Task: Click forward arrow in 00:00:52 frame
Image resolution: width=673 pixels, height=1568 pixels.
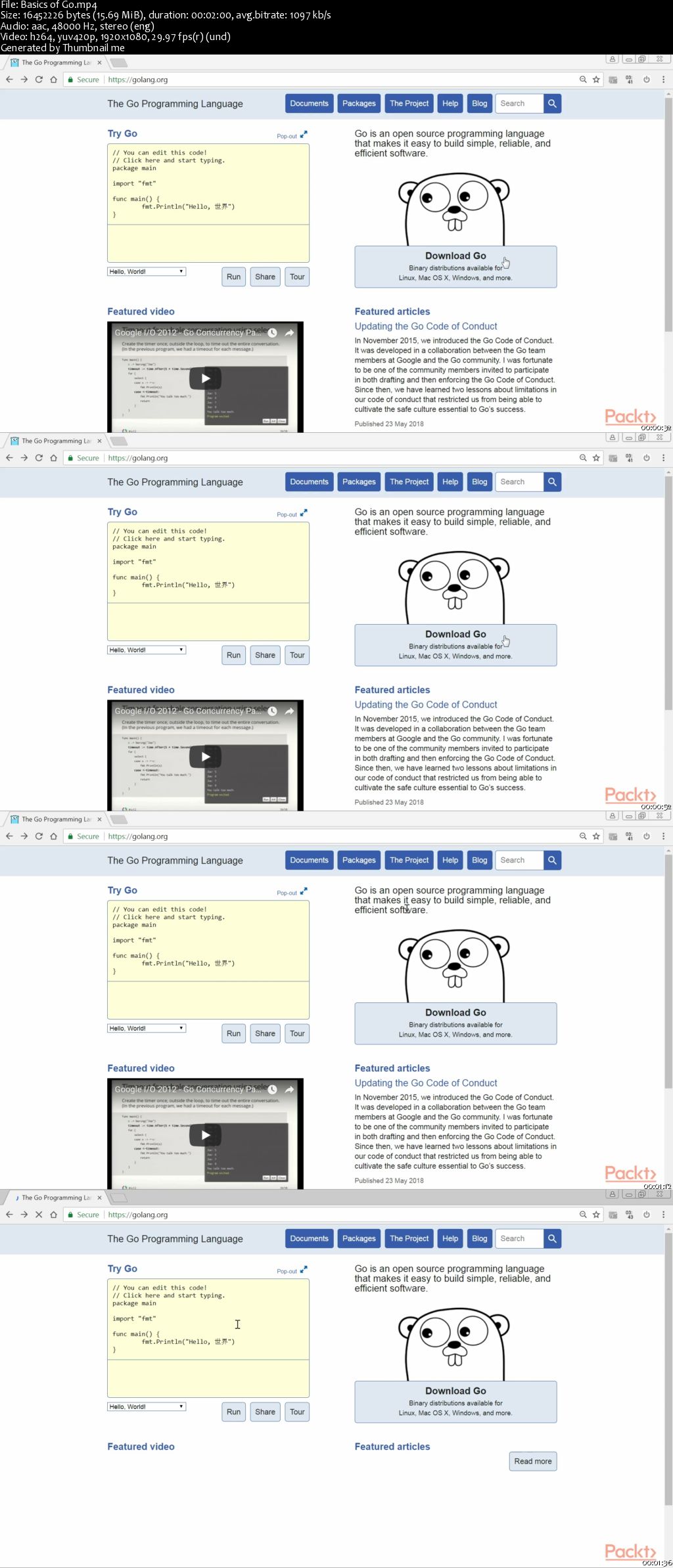Action: pyautogui.click(x=24, y=458)
